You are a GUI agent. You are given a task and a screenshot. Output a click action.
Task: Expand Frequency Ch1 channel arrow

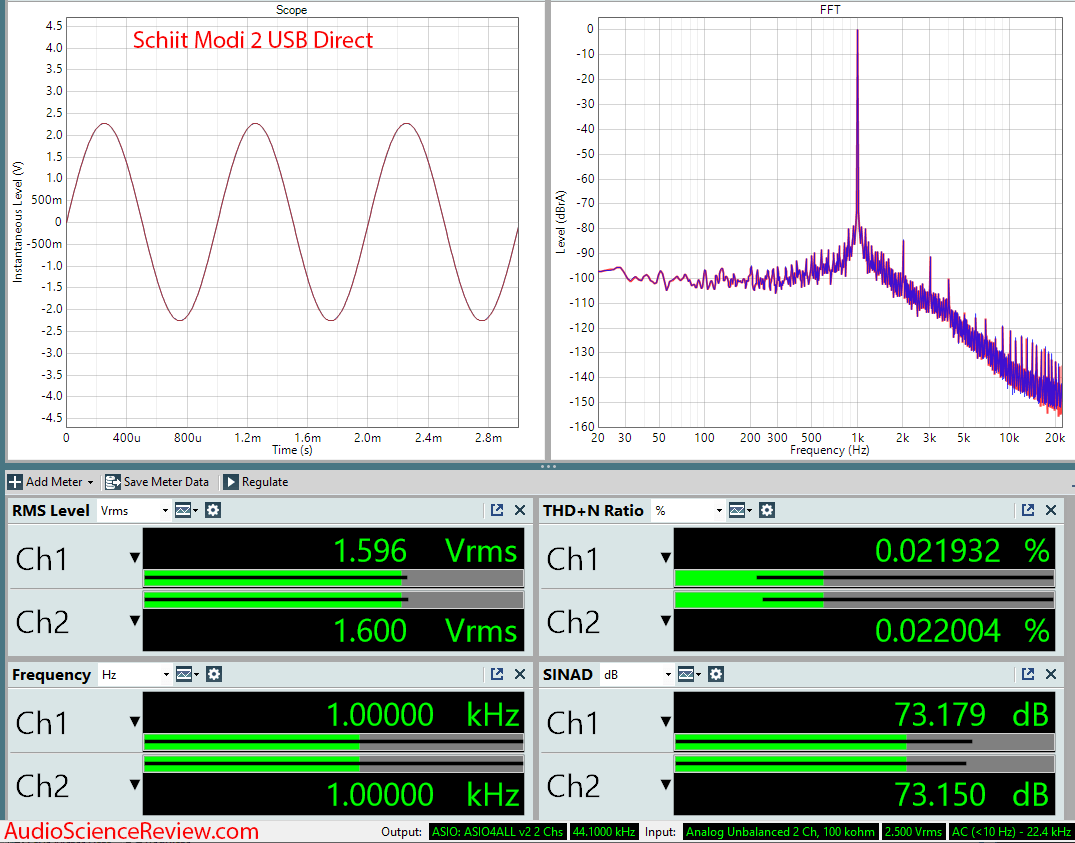[x=134, y=721]
